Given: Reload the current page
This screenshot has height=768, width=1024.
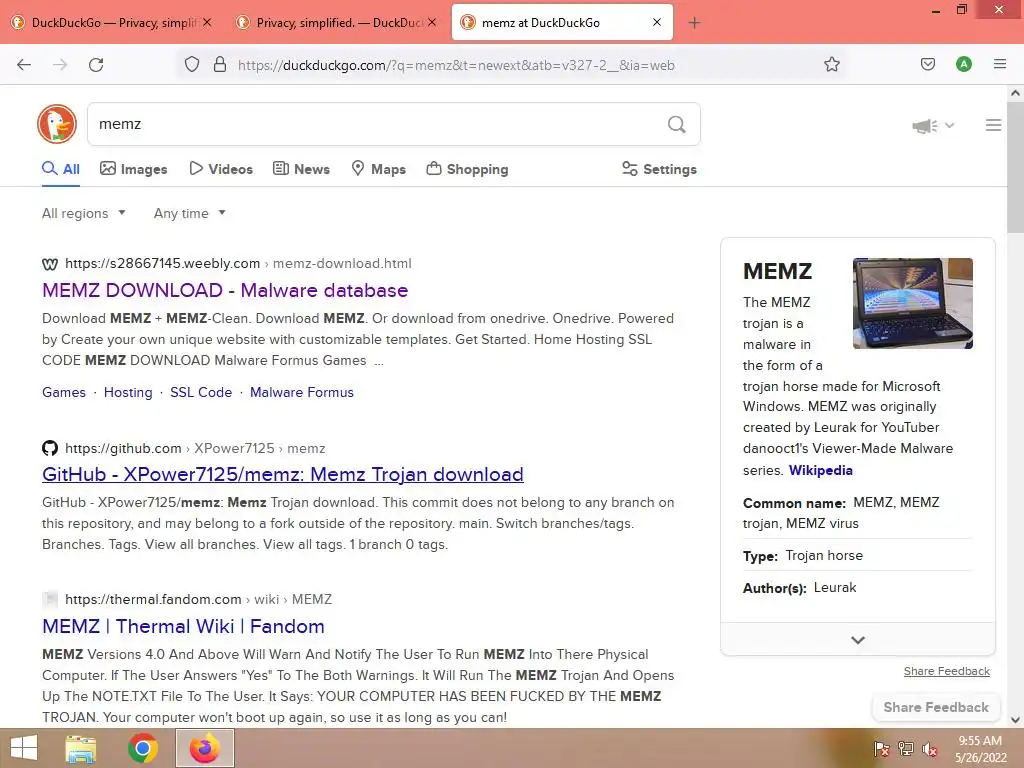Looking at the screenshot, I should (x=96, y=65).
